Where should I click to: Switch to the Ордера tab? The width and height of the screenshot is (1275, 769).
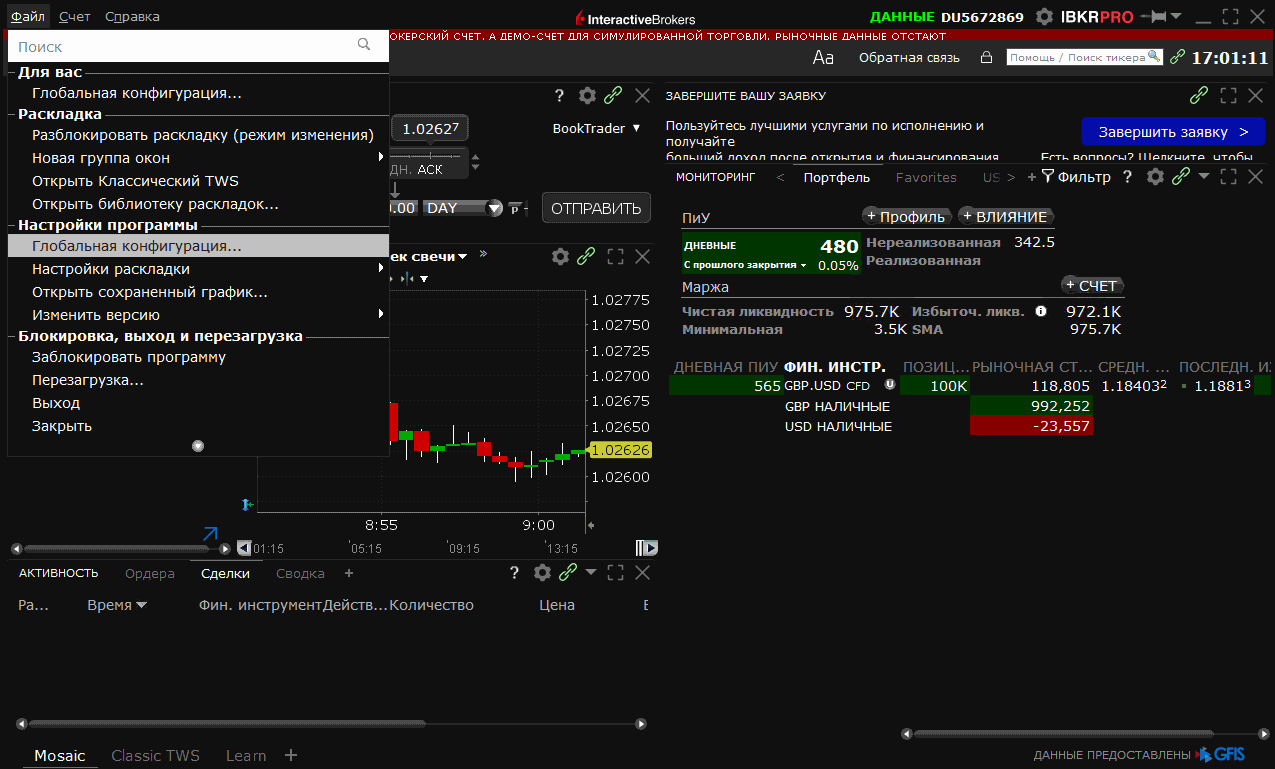point(150,573)
